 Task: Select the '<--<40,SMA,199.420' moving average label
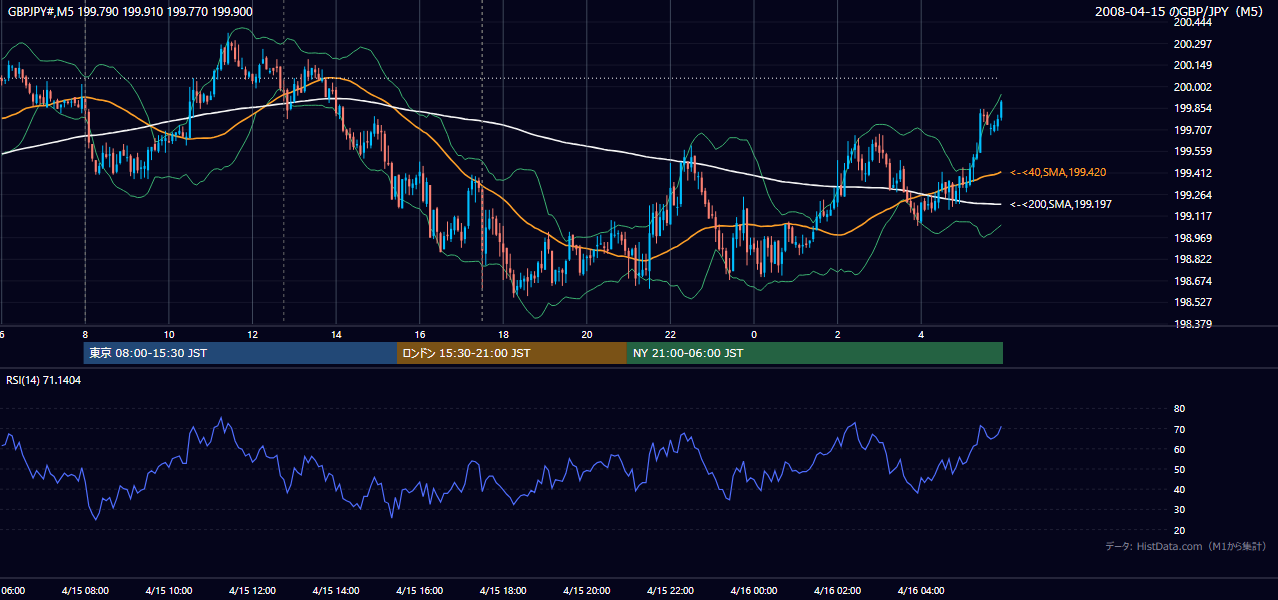coord(1058,172)
